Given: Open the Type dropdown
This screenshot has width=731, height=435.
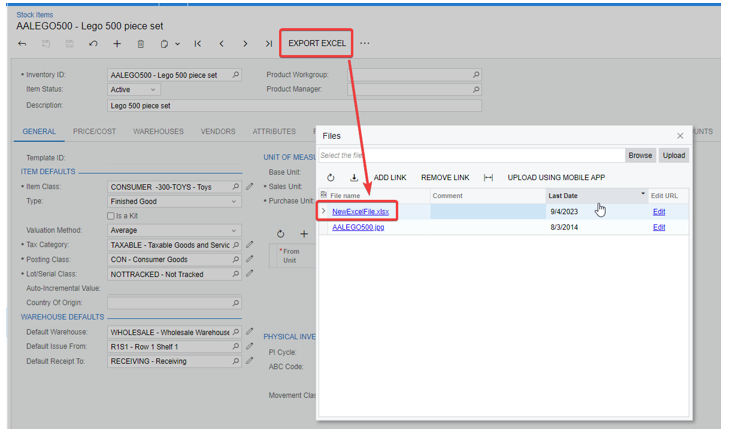Looking at the screenshot, I should click(235, 201).
